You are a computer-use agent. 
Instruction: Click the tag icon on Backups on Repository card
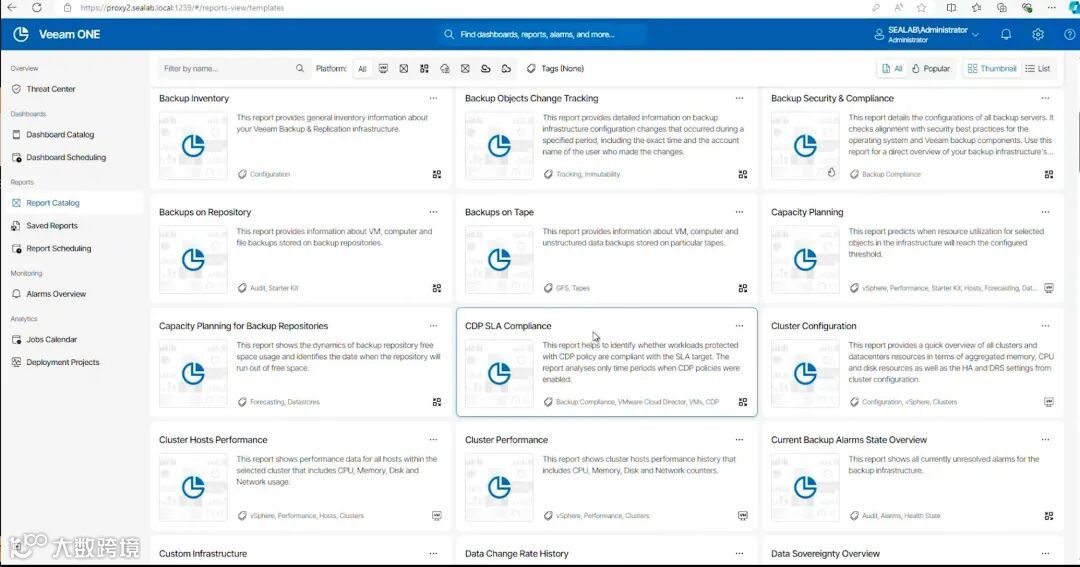point(242,288)
